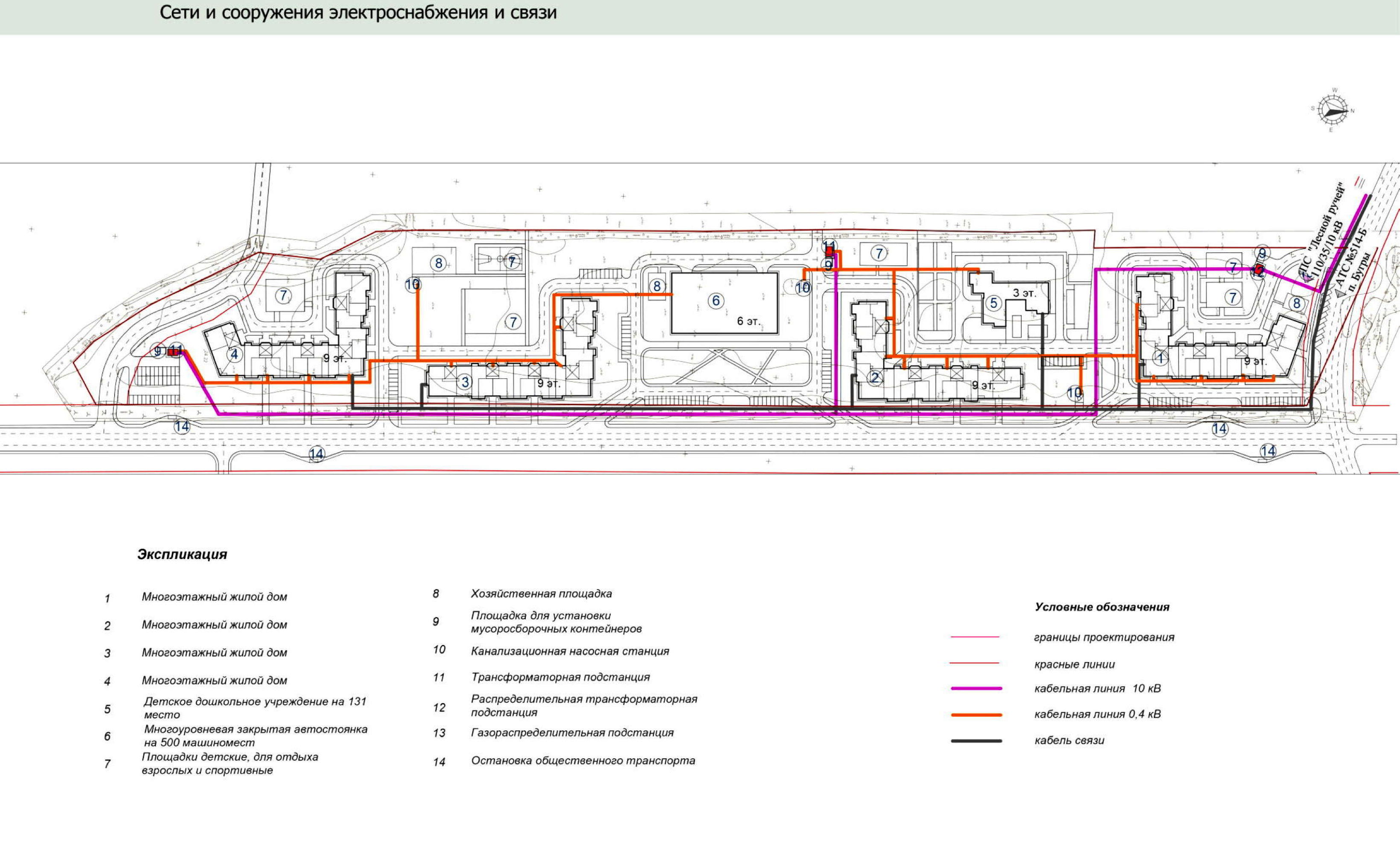
Task: Click circled marker 4 on the residential building
Action: point(234,355)
